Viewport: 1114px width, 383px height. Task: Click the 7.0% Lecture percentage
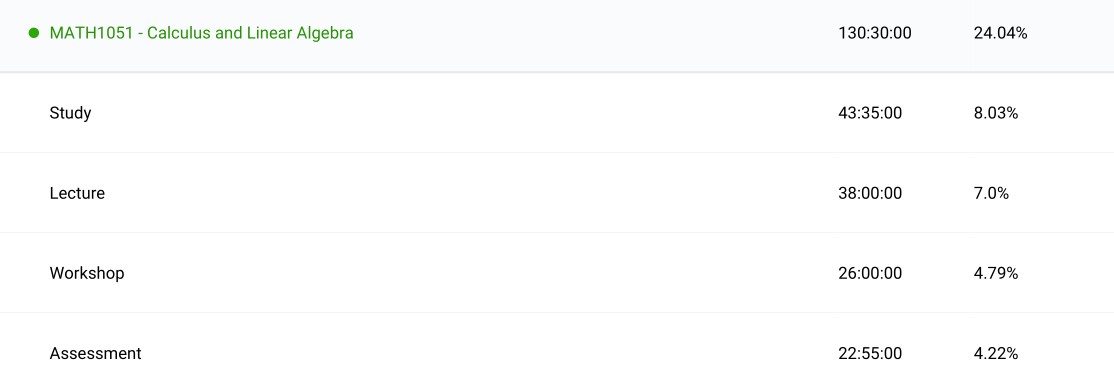pos(990,193)
